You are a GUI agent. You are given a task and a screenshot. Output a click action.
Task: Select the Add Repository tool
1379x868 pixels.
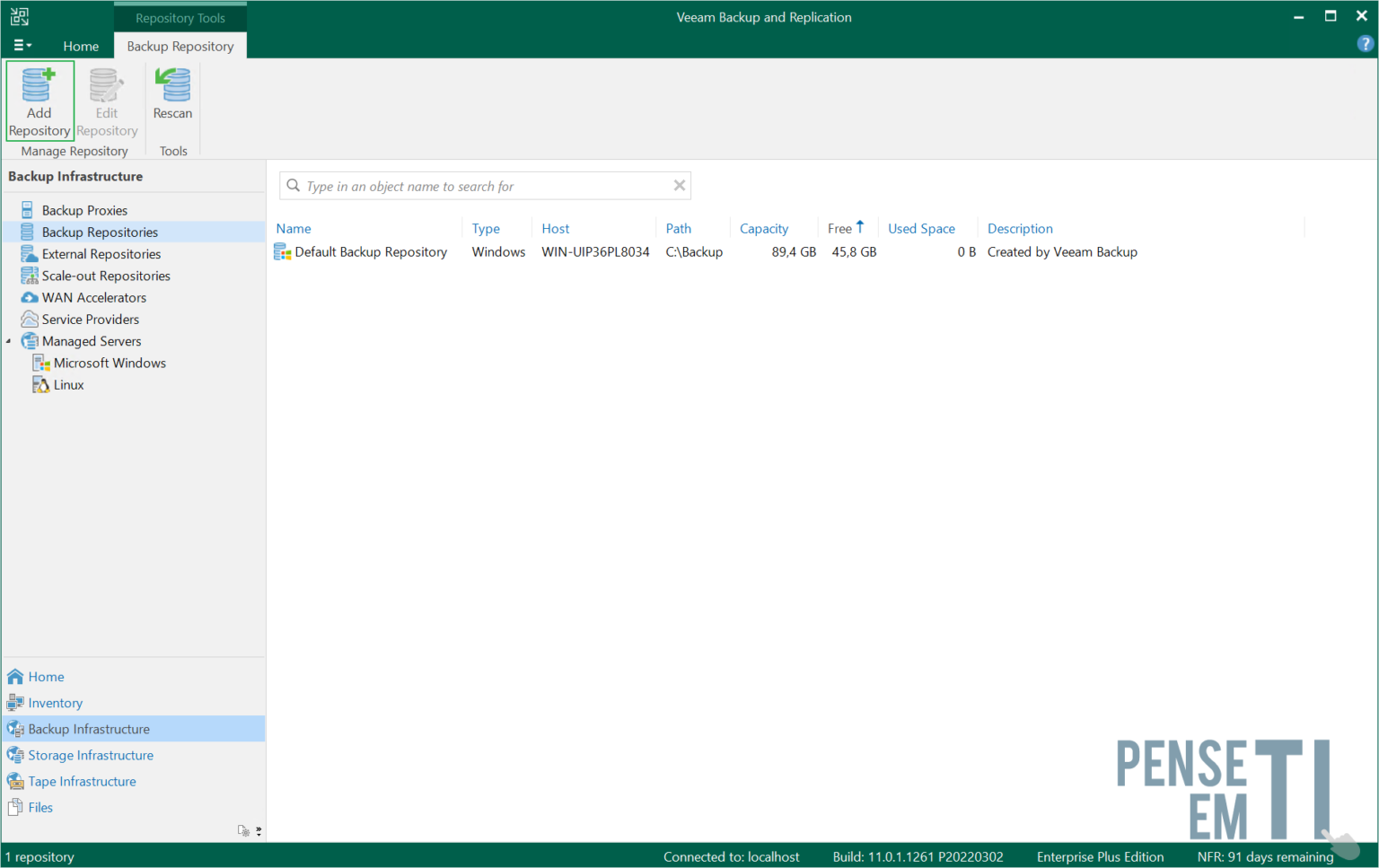[39, 99]
